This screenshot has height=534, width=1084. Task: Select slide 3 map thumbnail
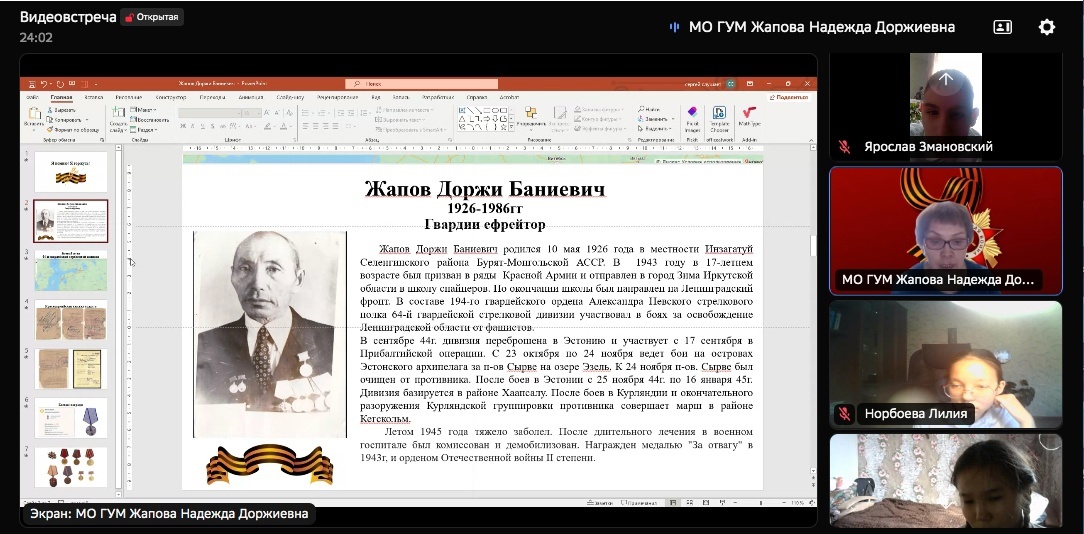click(x=71, y=270)
